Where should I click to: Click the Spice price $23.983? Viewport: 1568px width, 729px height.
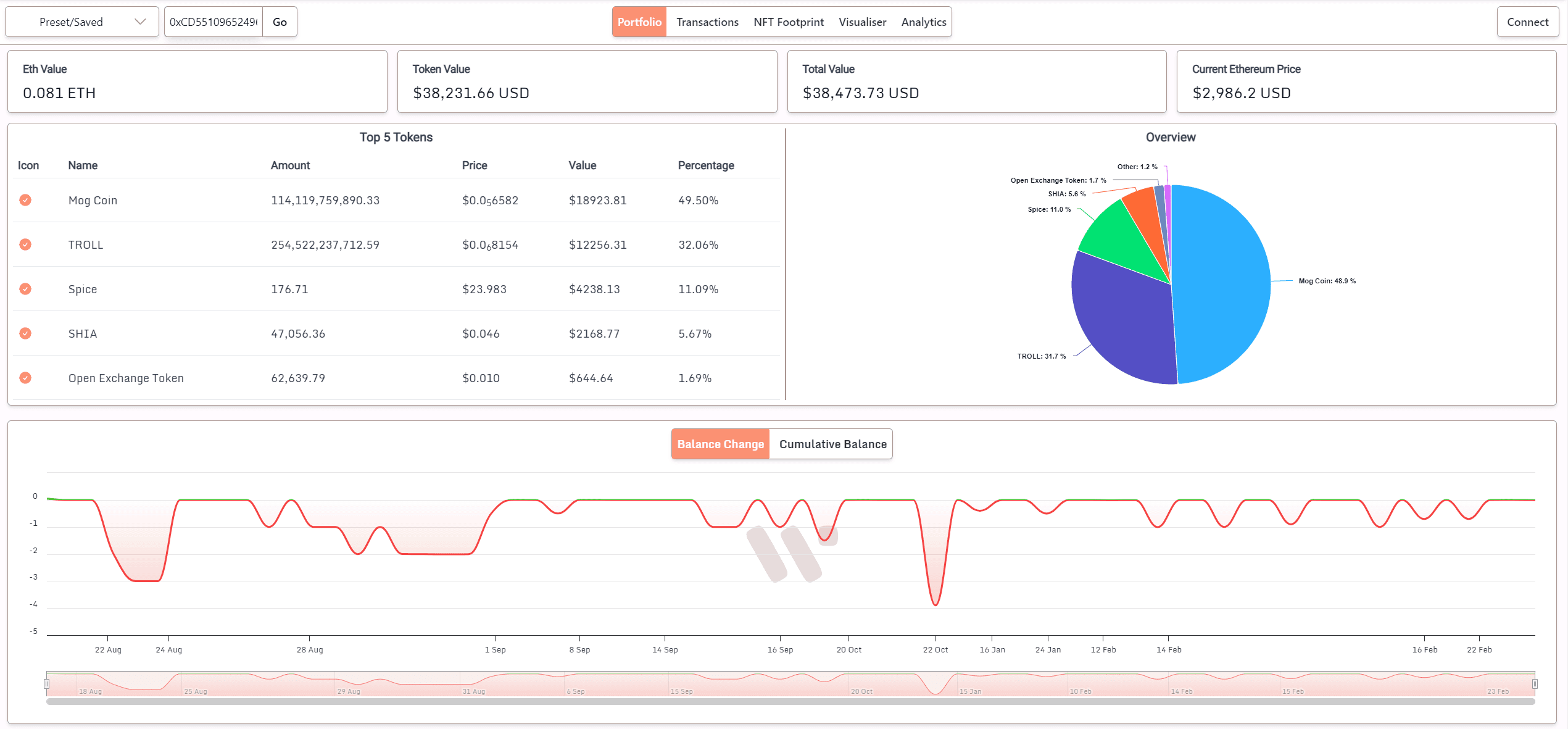coord(484,290)
